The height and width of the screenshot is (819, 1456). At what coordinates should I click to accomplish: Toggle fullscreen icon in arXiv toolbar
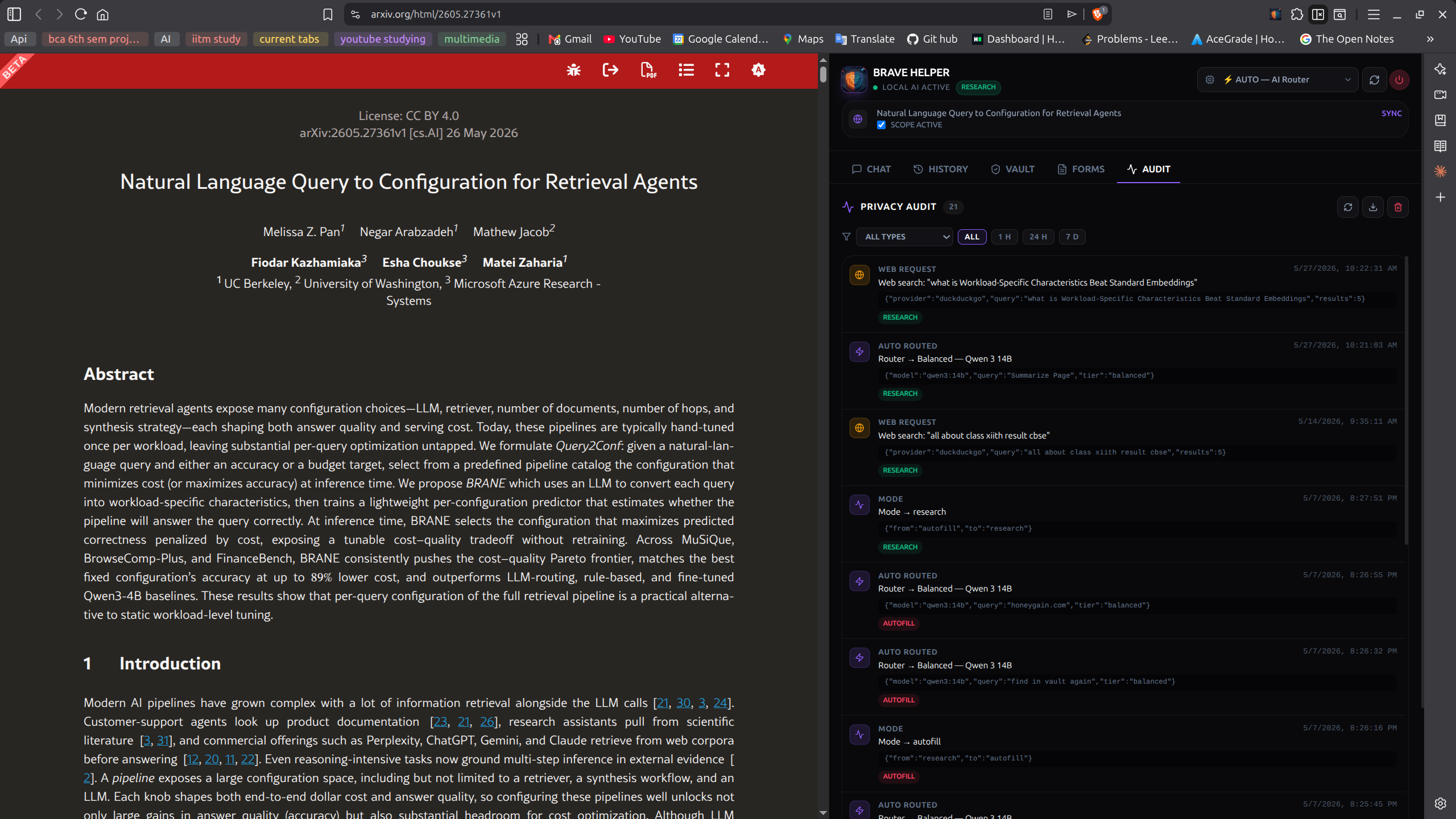(722, 70)
